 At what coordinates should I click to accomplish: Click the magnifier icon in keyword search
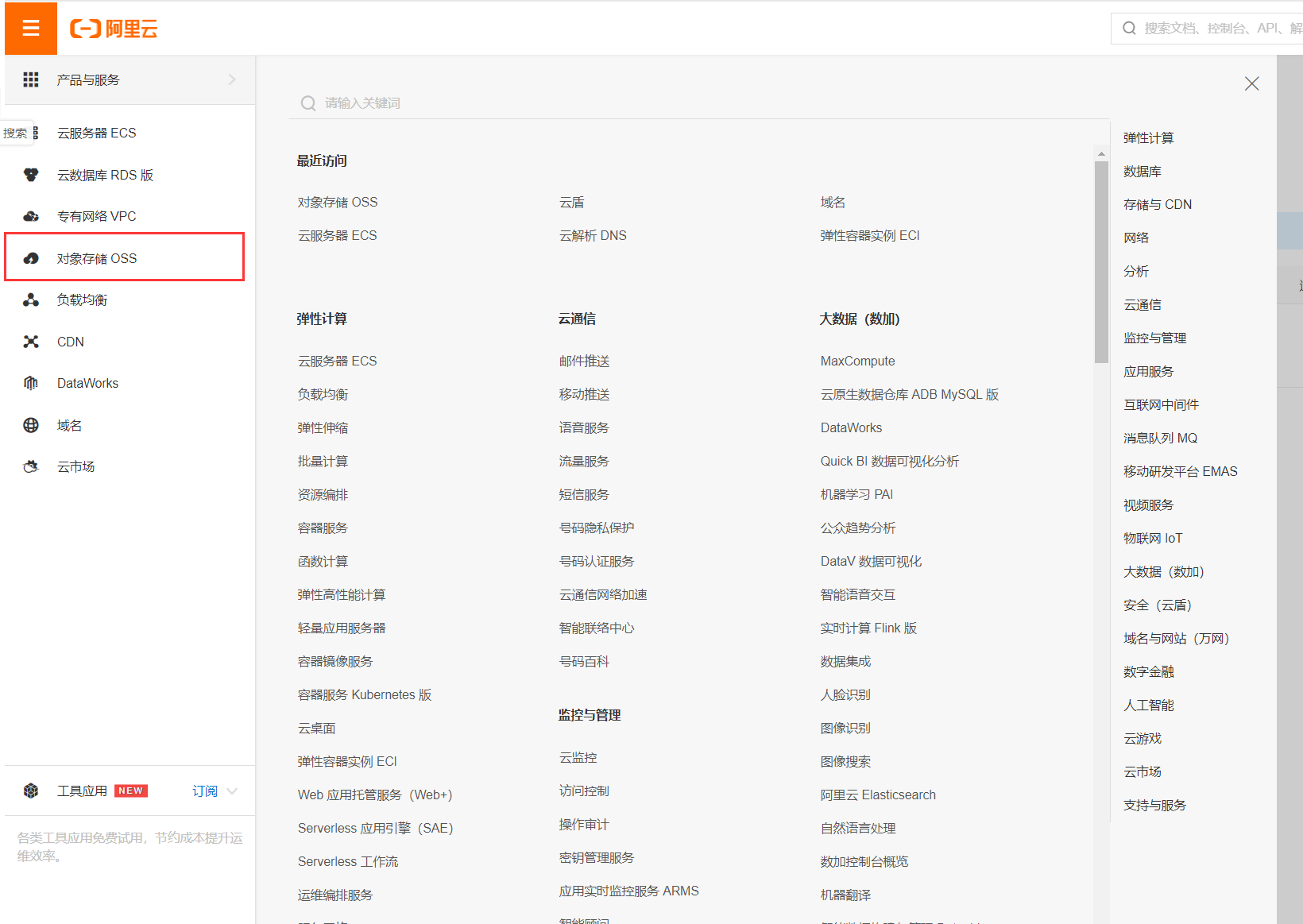(308, 103)
